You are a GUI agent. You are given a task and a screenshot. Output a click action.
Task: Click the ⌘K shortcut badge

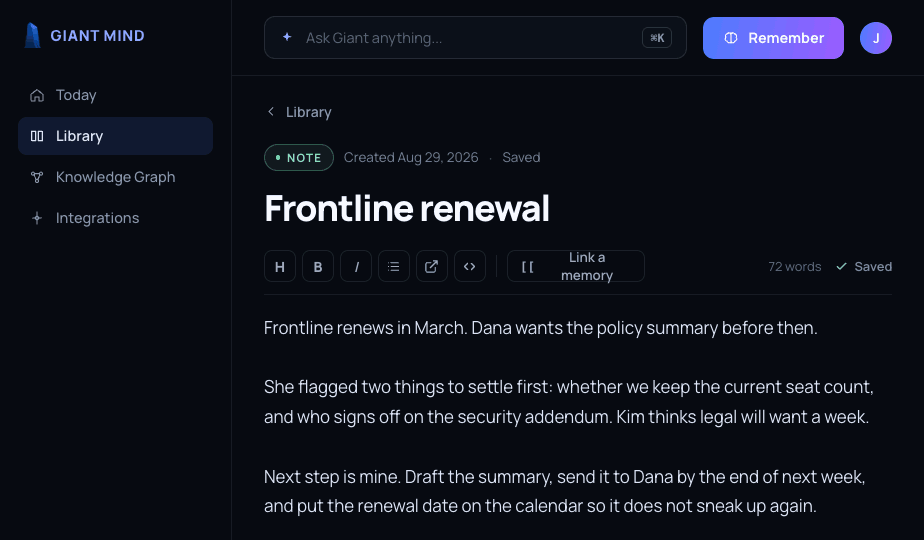pos(657,38)
